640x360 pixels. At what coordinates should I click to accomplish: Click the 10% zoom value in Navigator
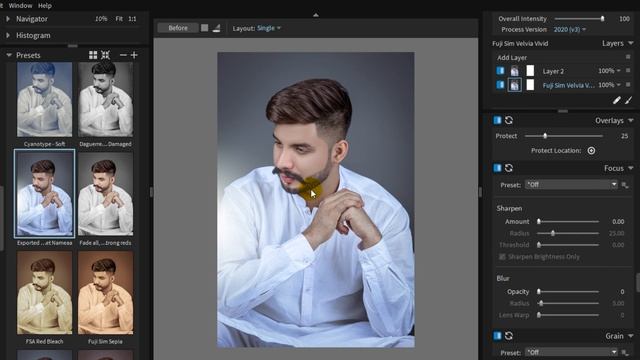coord(101,19)
